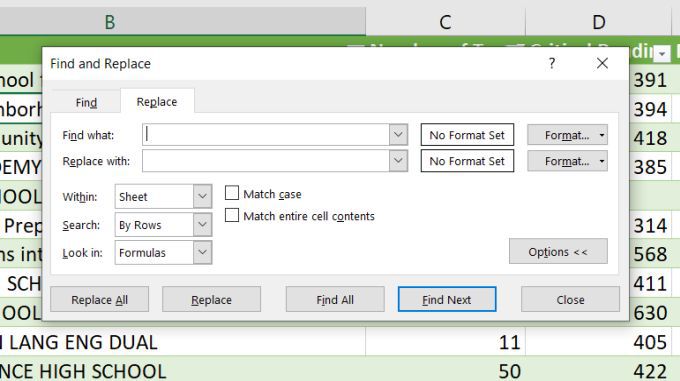Screen dimensions: 680x381
Task: Click the Find what format preview box
Action: pos(467,135)
